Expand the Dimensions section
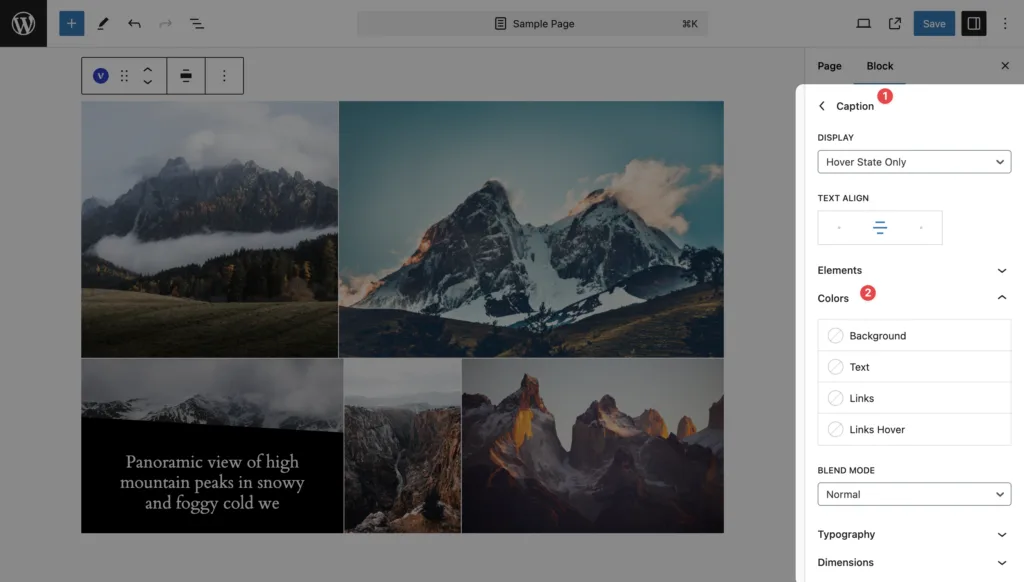 coord(913,562)
